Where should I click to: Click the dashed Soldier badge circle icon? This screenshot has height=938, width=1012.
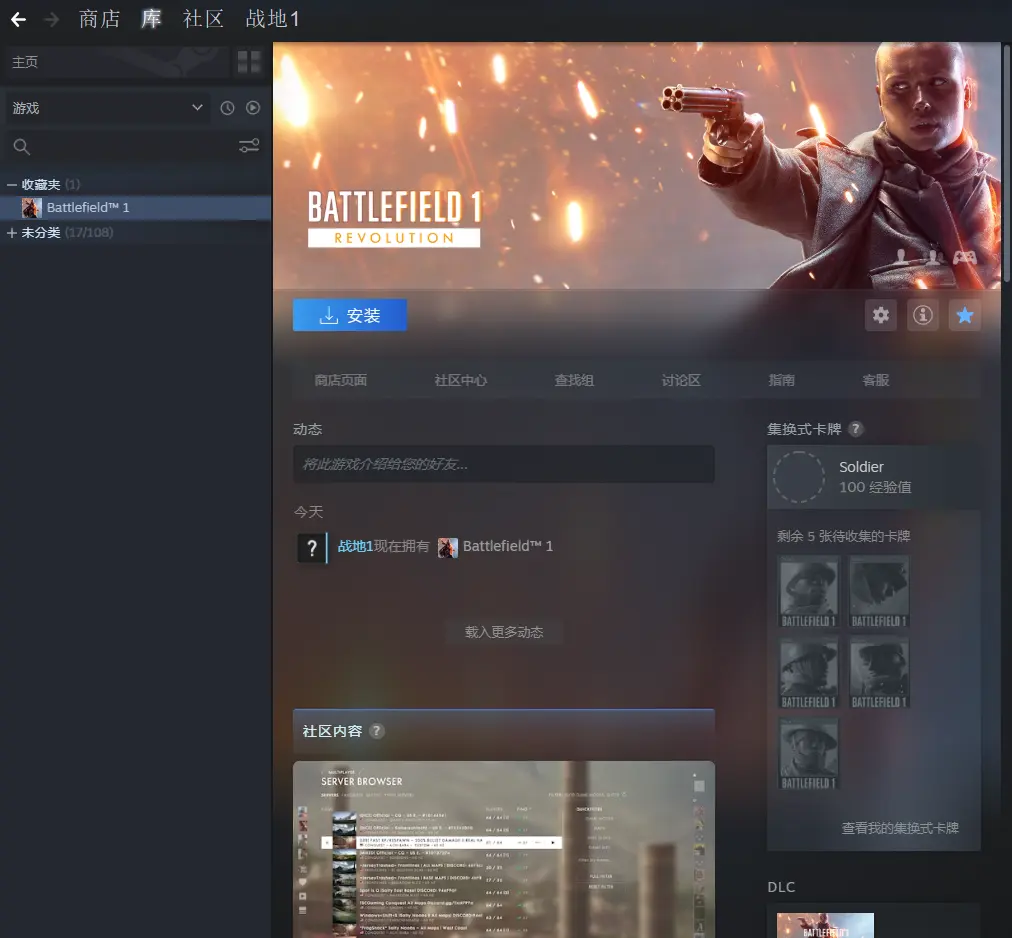coord(799,476)
